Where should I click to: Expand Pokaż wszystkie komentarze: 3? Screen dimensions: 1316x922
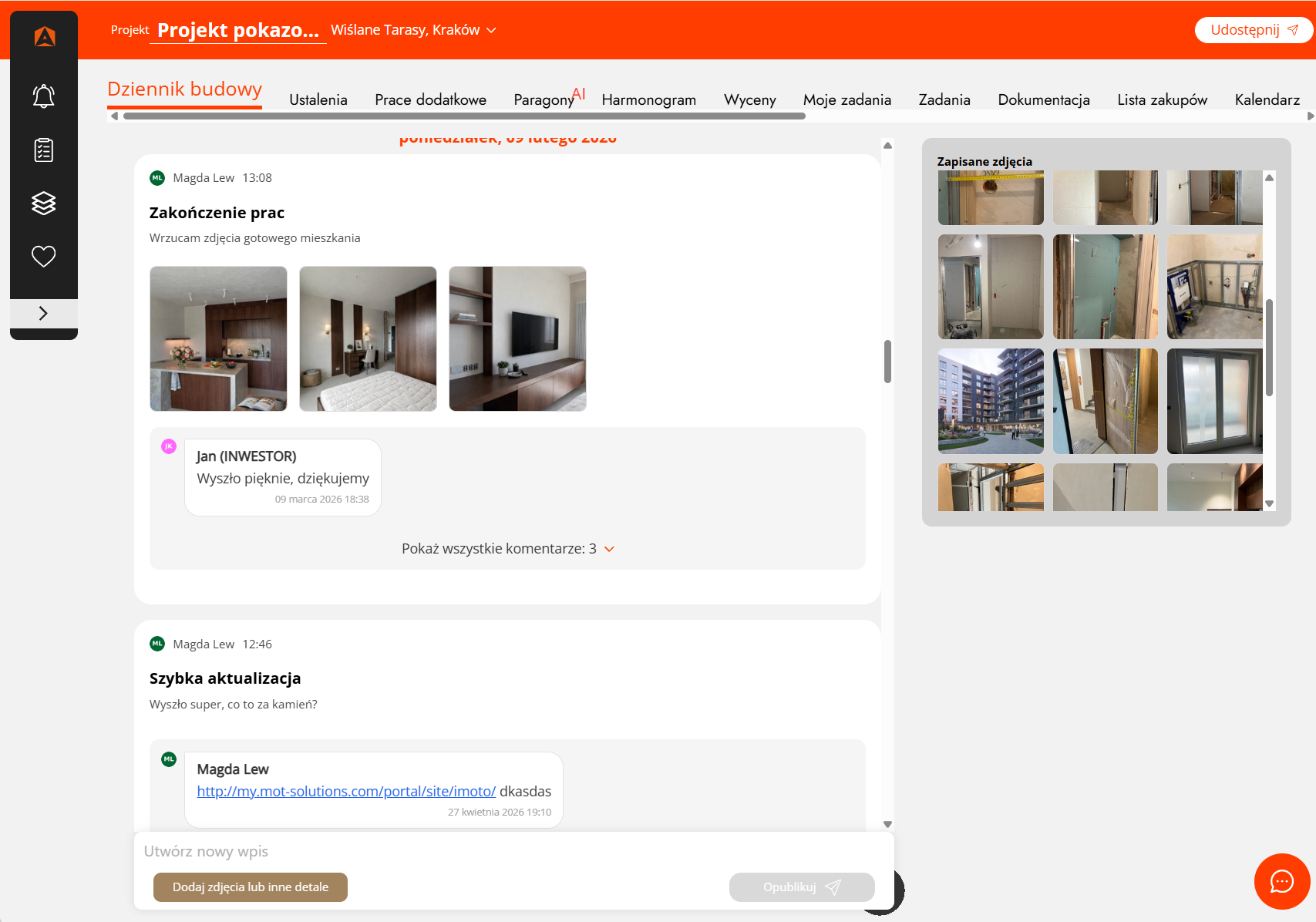pos(507,549)
